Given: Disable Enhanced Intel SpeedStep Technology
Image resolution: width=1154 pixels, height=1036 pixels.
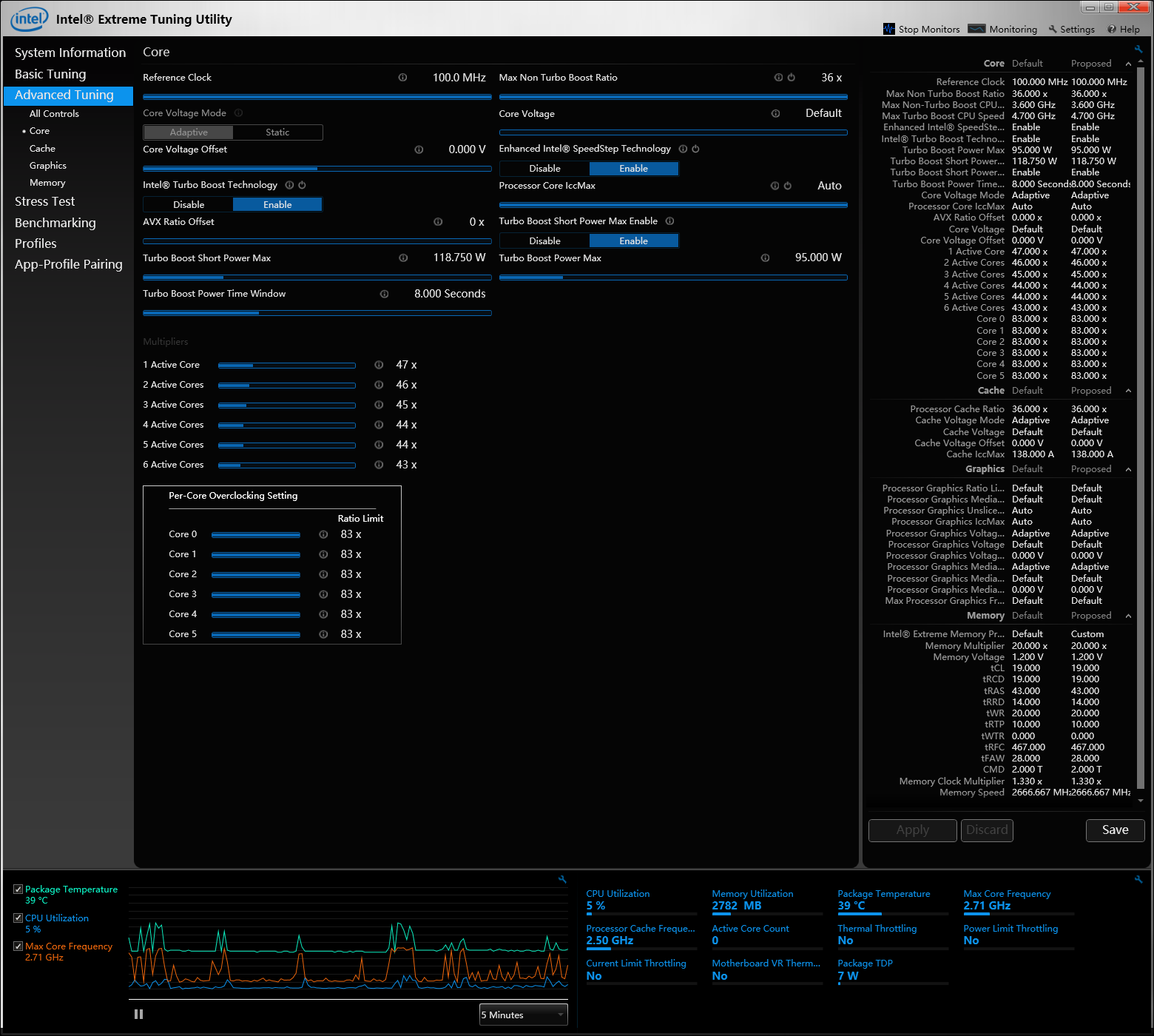Looking at the screenshot, I should click(545, 169).
